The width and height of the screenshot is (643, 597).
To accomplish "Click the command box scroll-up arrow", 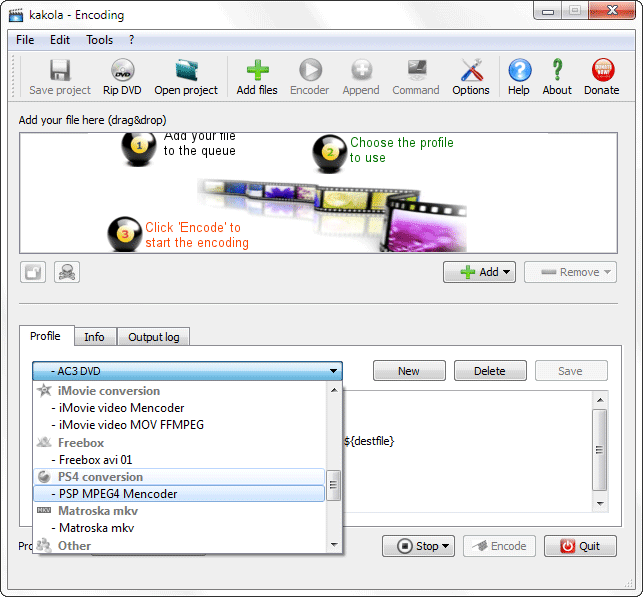I will pos(600,400).
